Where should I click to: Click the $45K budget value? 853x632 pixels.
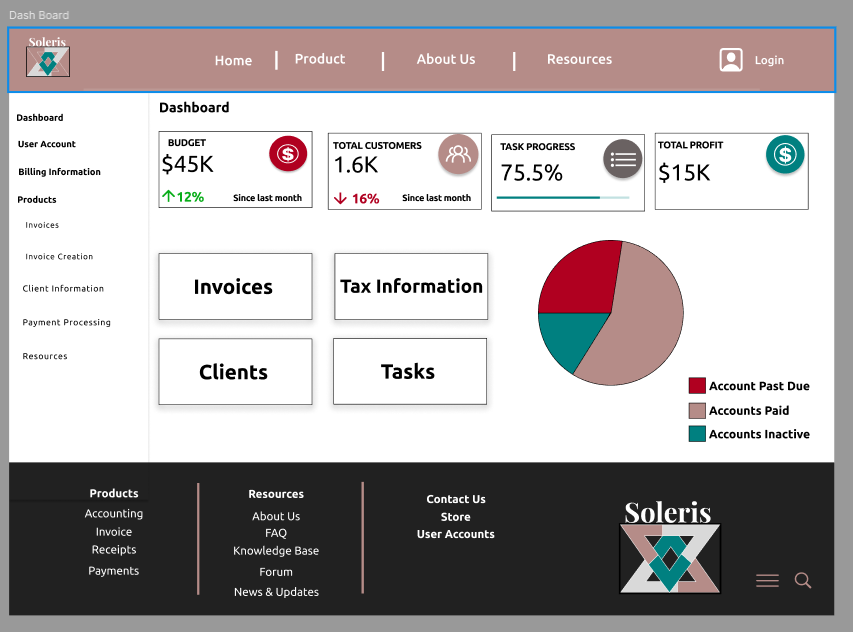[188, 164]
